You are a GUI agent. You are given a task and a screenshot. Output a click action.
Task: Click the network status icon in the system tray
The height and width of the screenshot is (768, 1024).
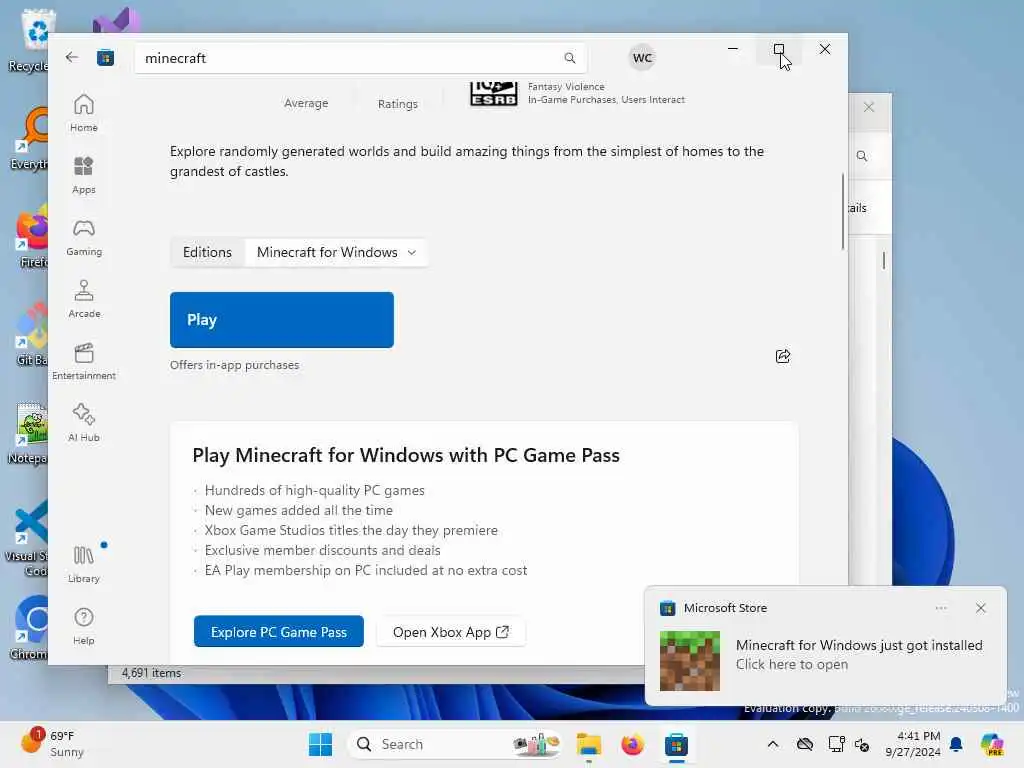tap(836, 744)
